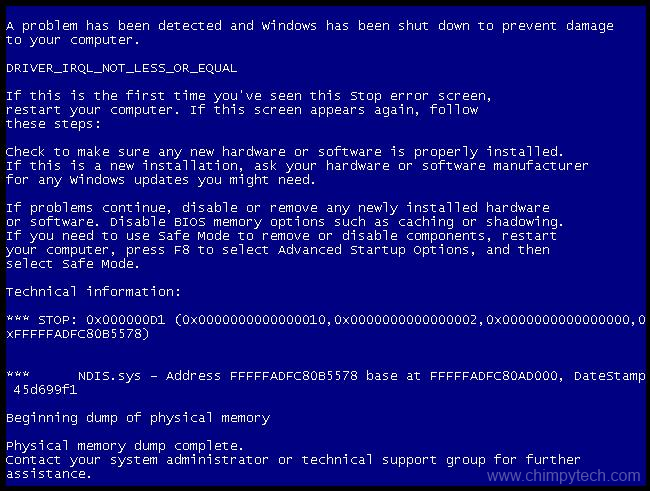Click the www.chimpytech.com watermark

tap(564, 476)
